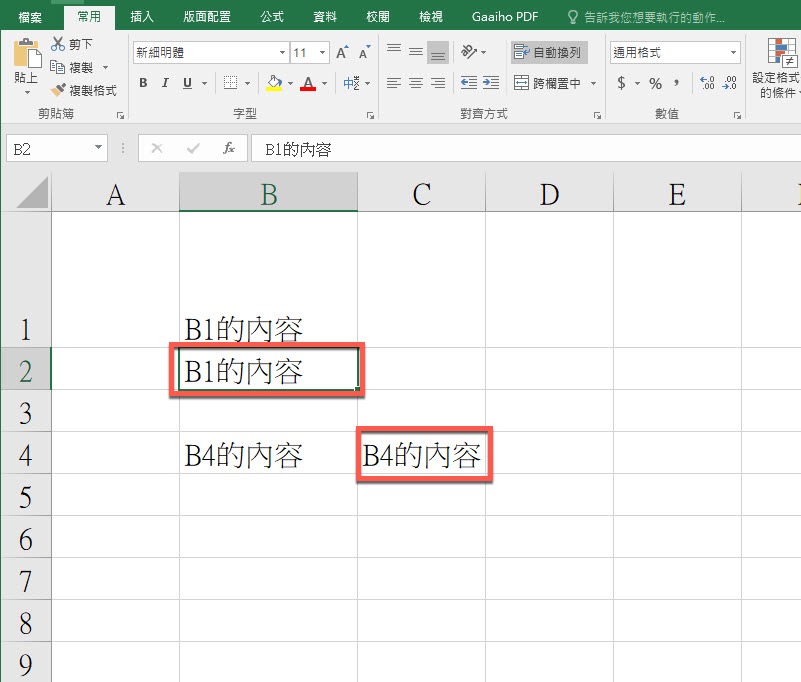801x682 pixels.
Task: Click the Tell Me lightbulb search box
Action: point(646,17)
